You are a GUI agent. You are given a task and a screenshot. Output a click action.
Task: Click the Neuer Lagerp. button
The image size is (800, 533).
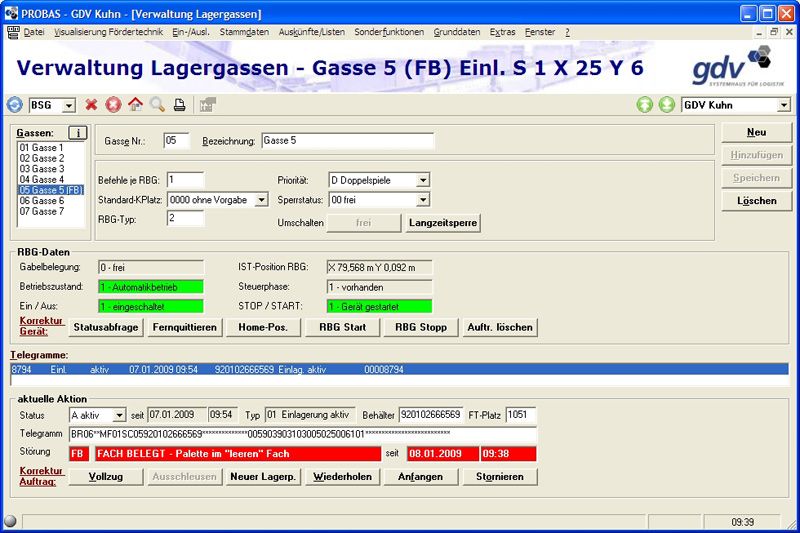(x=263, y=477)
